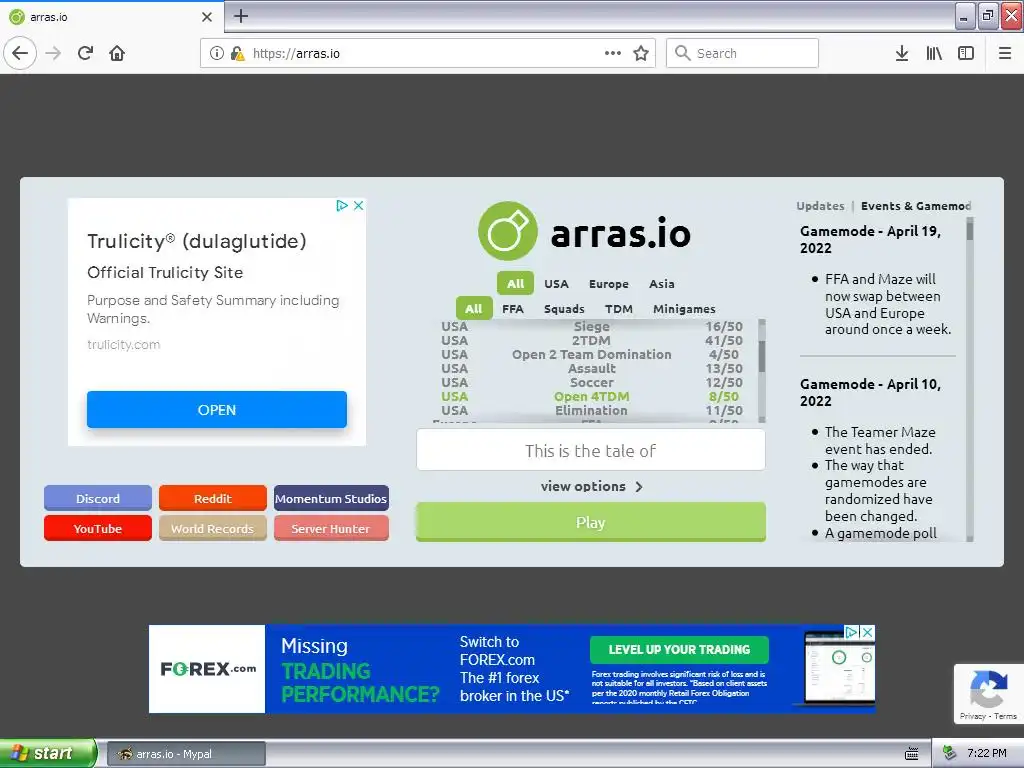Screen dimensions: 1024x768
Task: Open the browser hamburger menu
Action: click(1005, 53)
